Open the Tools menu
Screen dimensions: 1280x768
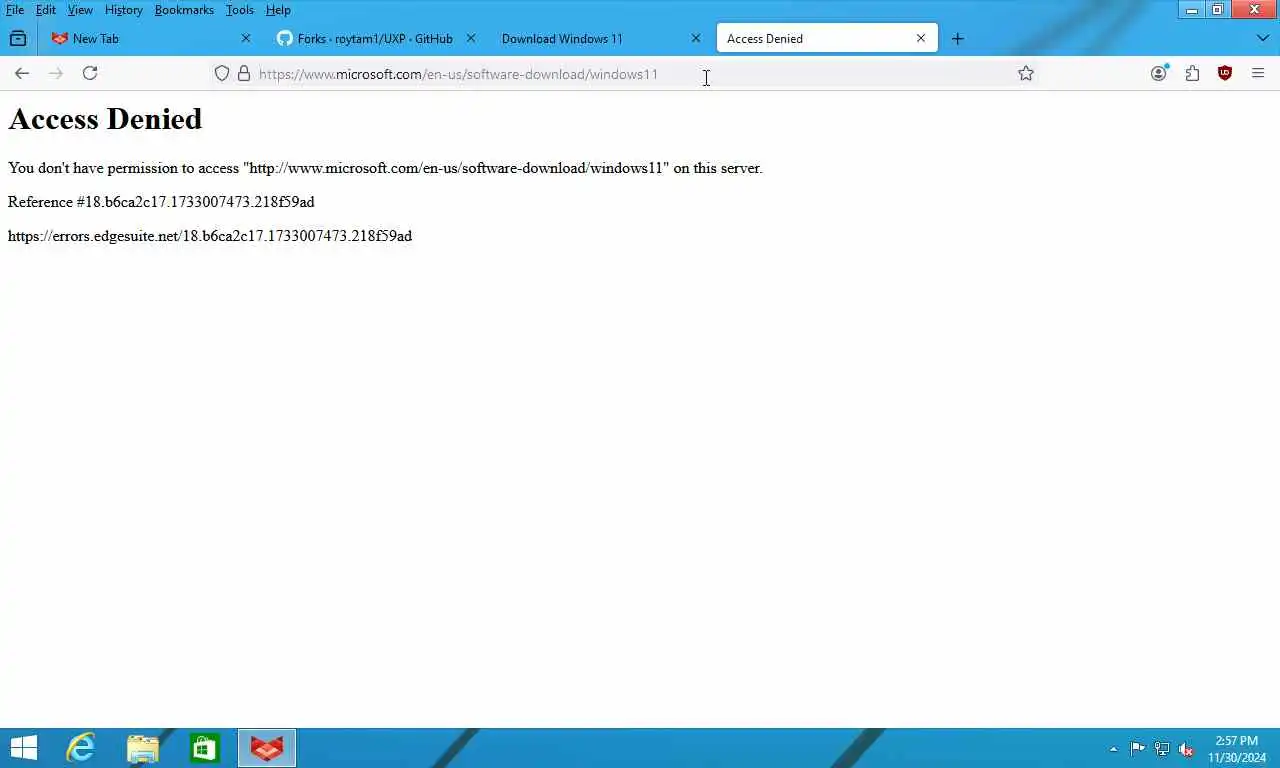pos(240,10)
